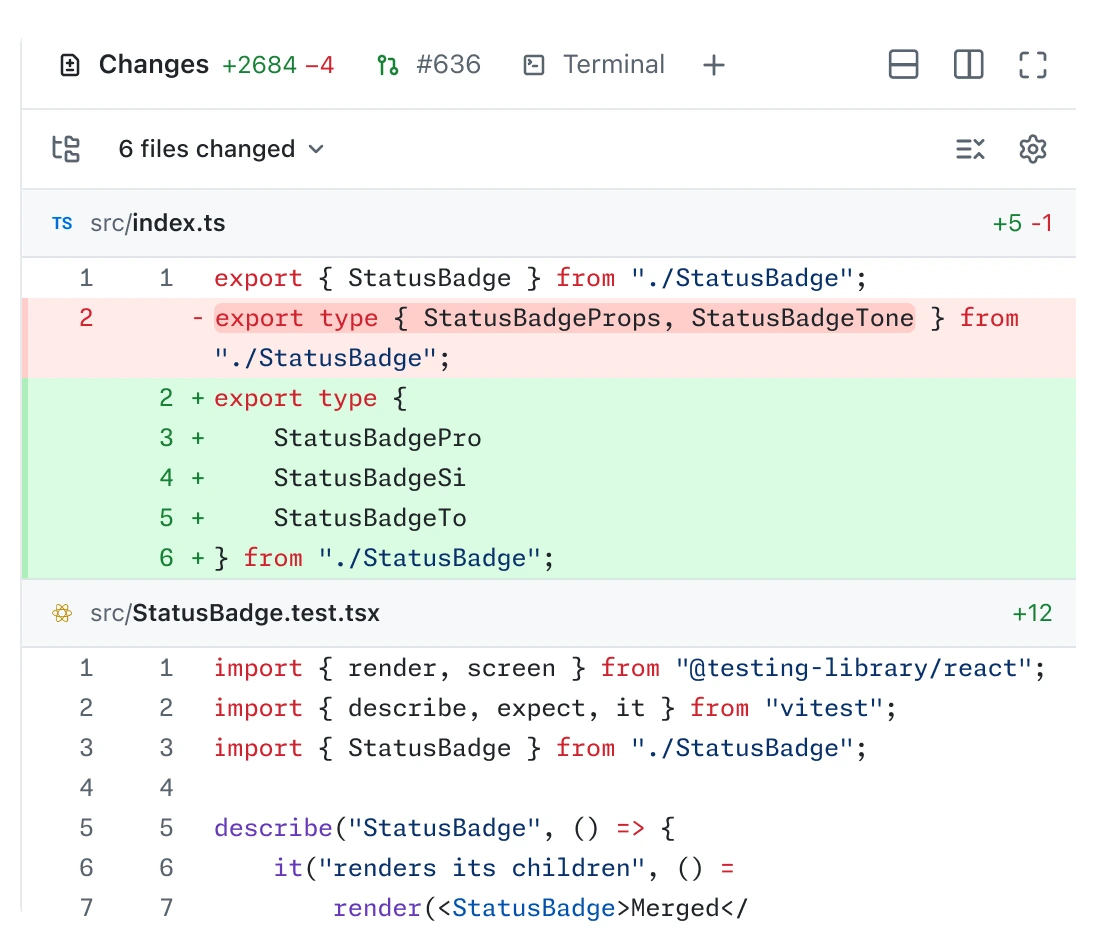Open pull request #636 tab
The height and width of the screenshot is (948, 1098).
[x=429, y=65]
